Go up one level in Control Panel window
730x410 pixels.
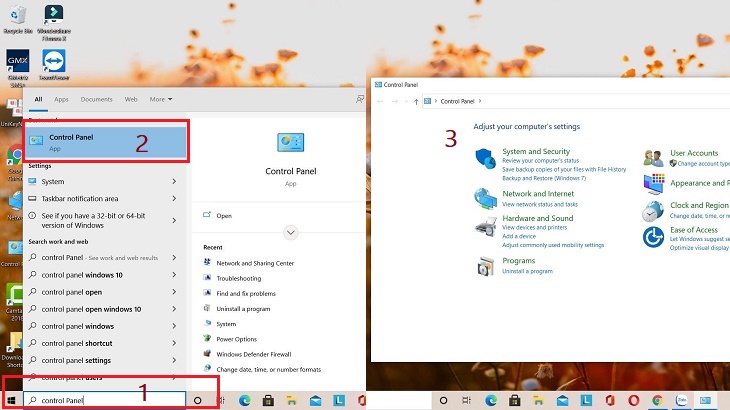(416, 101)
